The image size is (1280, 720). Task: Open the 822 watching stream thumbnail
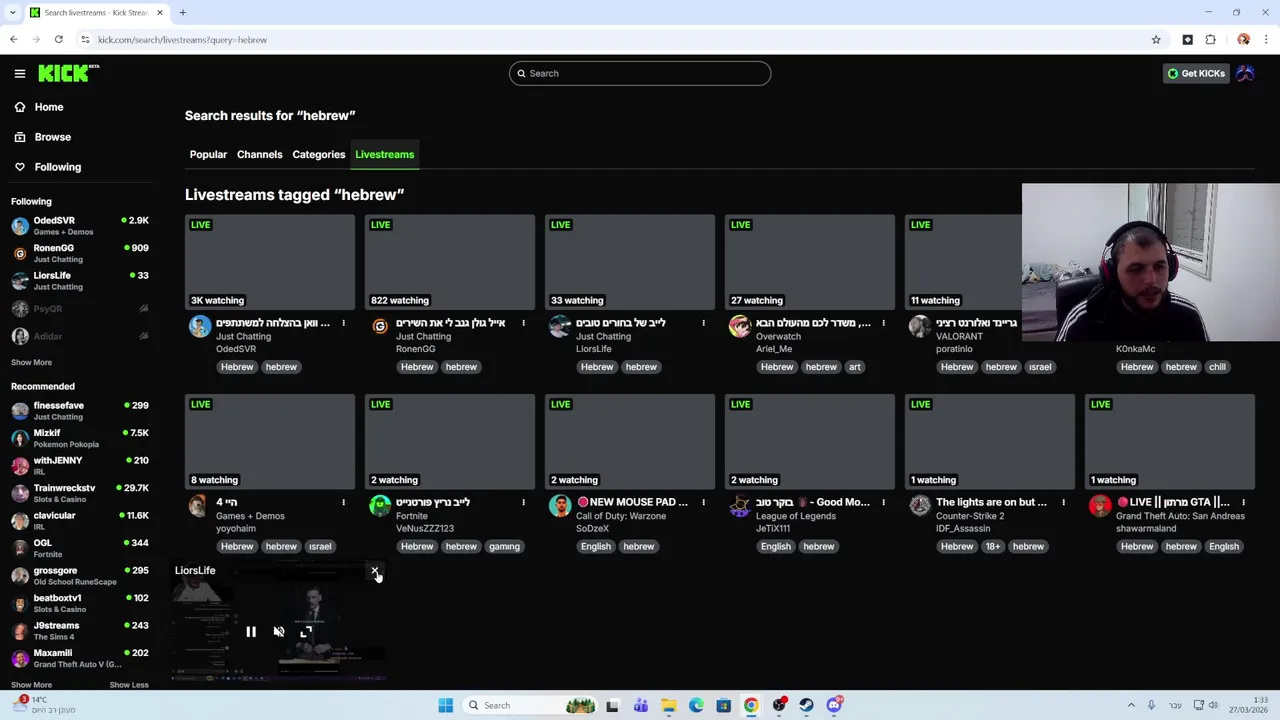click(x=450, y=262)
